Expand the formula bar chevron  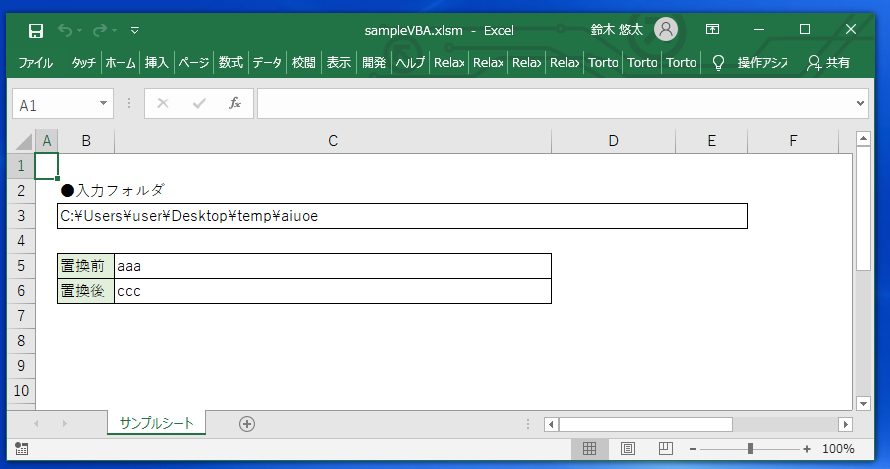(x=860, y=103)
